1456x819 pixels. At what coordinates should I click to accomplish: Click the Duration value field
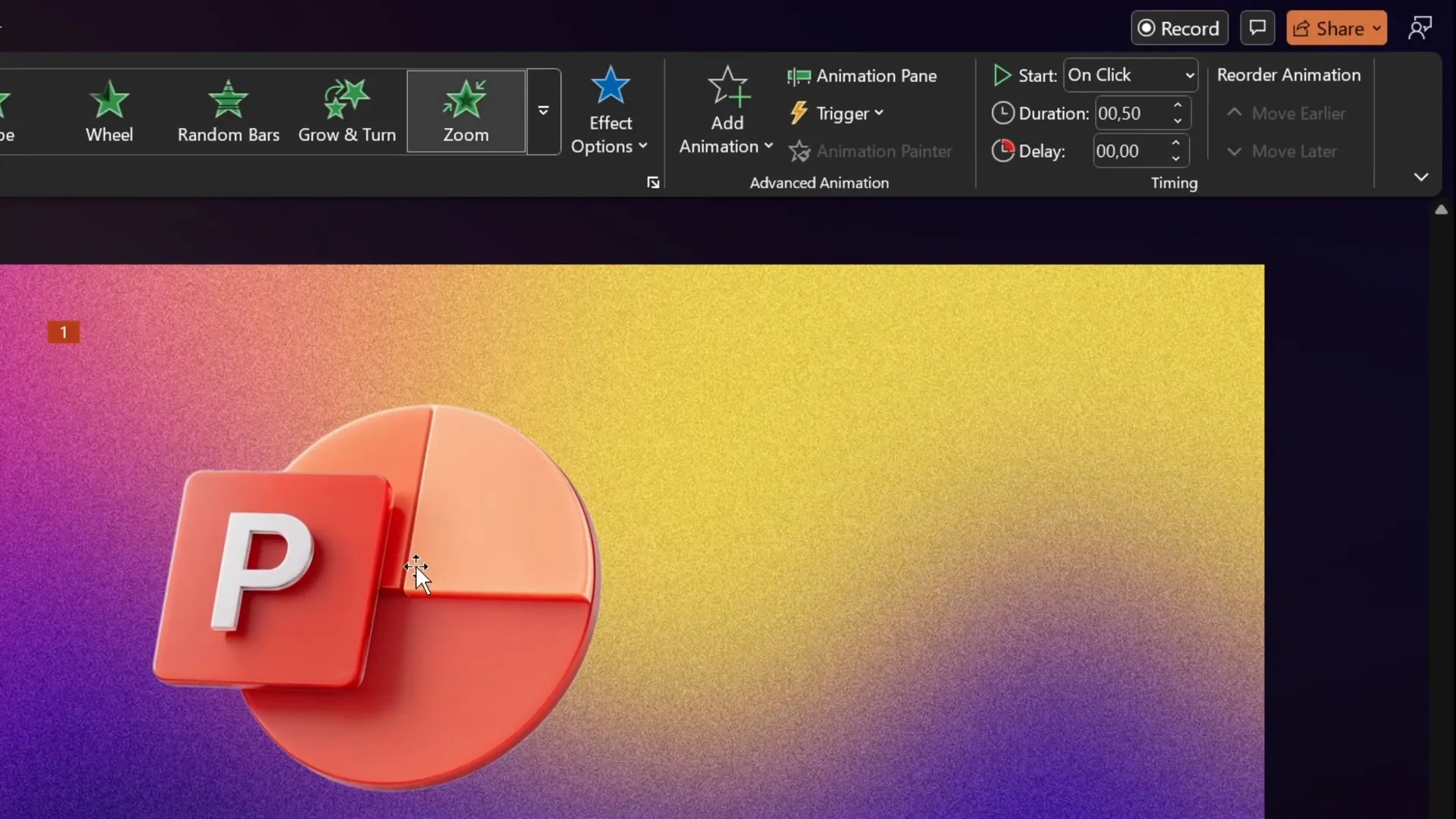pyautogui.click(x=1132, y=113)
